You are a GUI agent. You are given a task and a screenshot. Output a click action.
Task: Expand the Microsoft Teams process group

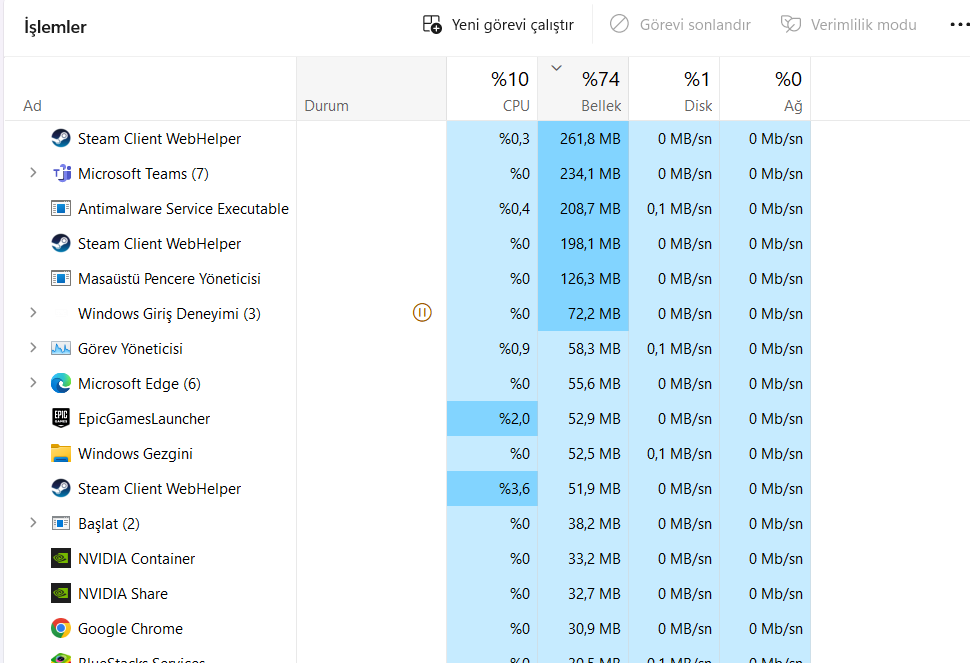33,173
